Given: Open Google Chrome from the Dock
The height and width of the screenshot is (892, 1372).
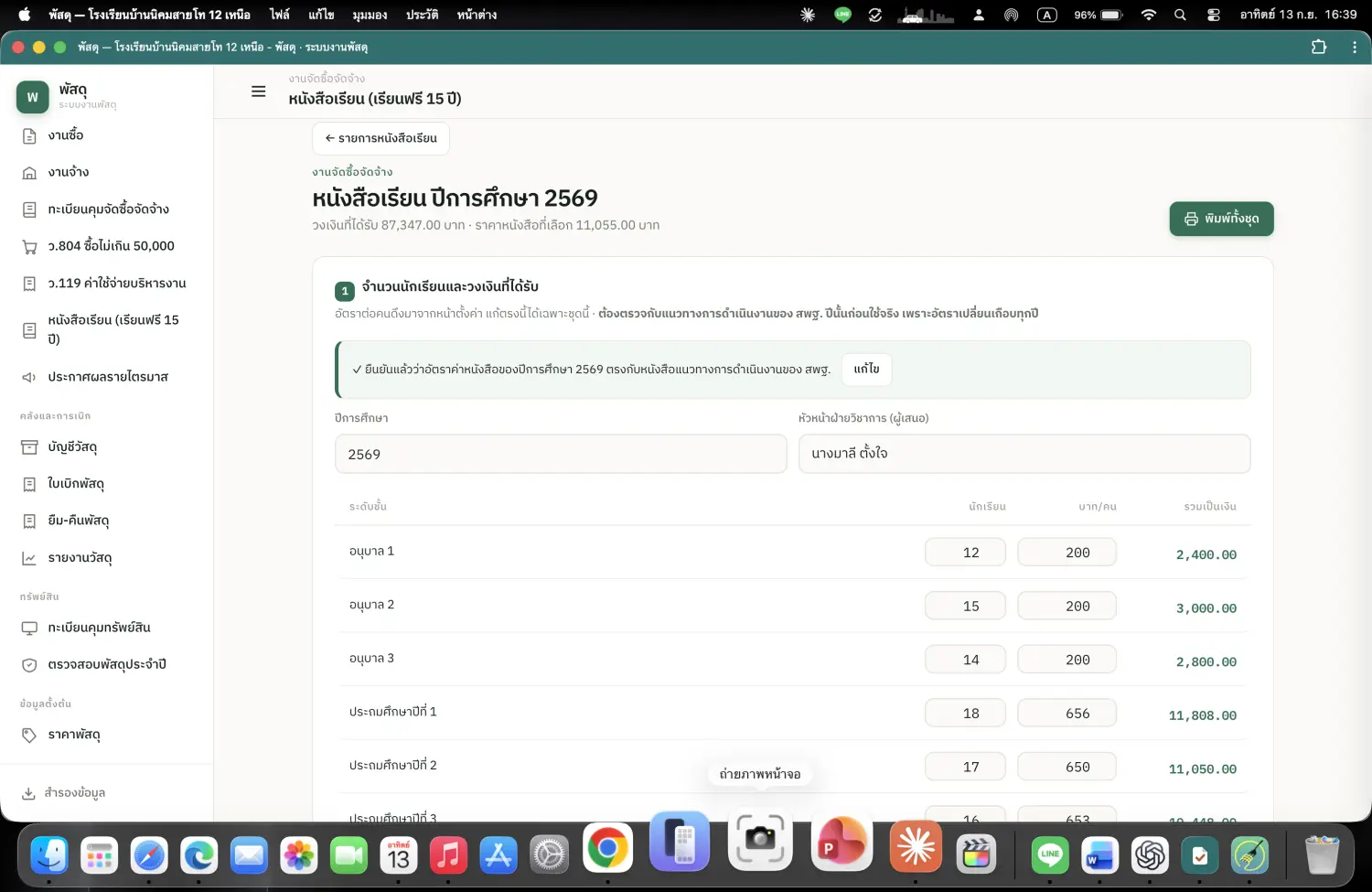Looking at the screenshot, I should coord(607,849).
